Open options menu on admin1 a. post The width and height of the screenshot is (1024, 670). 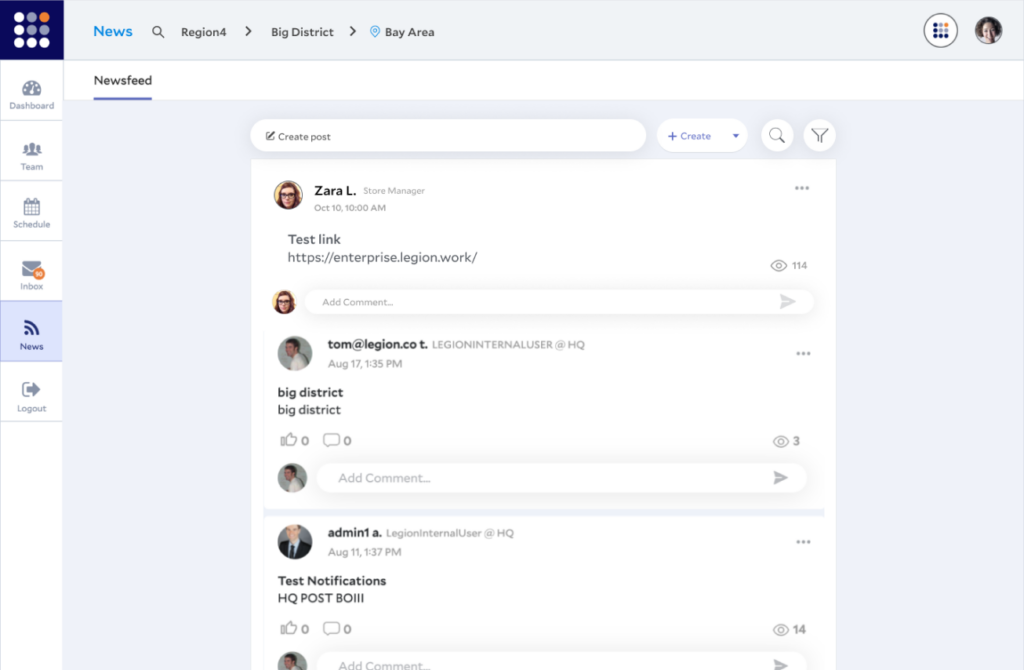point(803,542)
